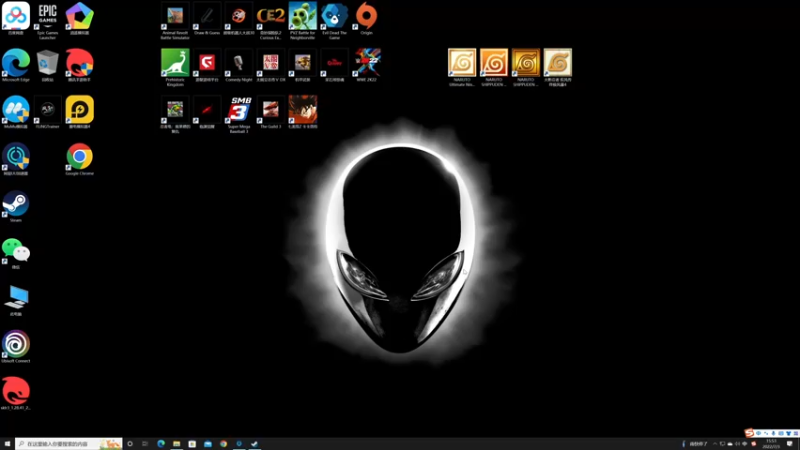This screenshot has width=800, height=450.
Task: Open Chrome from the taskbar
Action: tap(223, 444)
